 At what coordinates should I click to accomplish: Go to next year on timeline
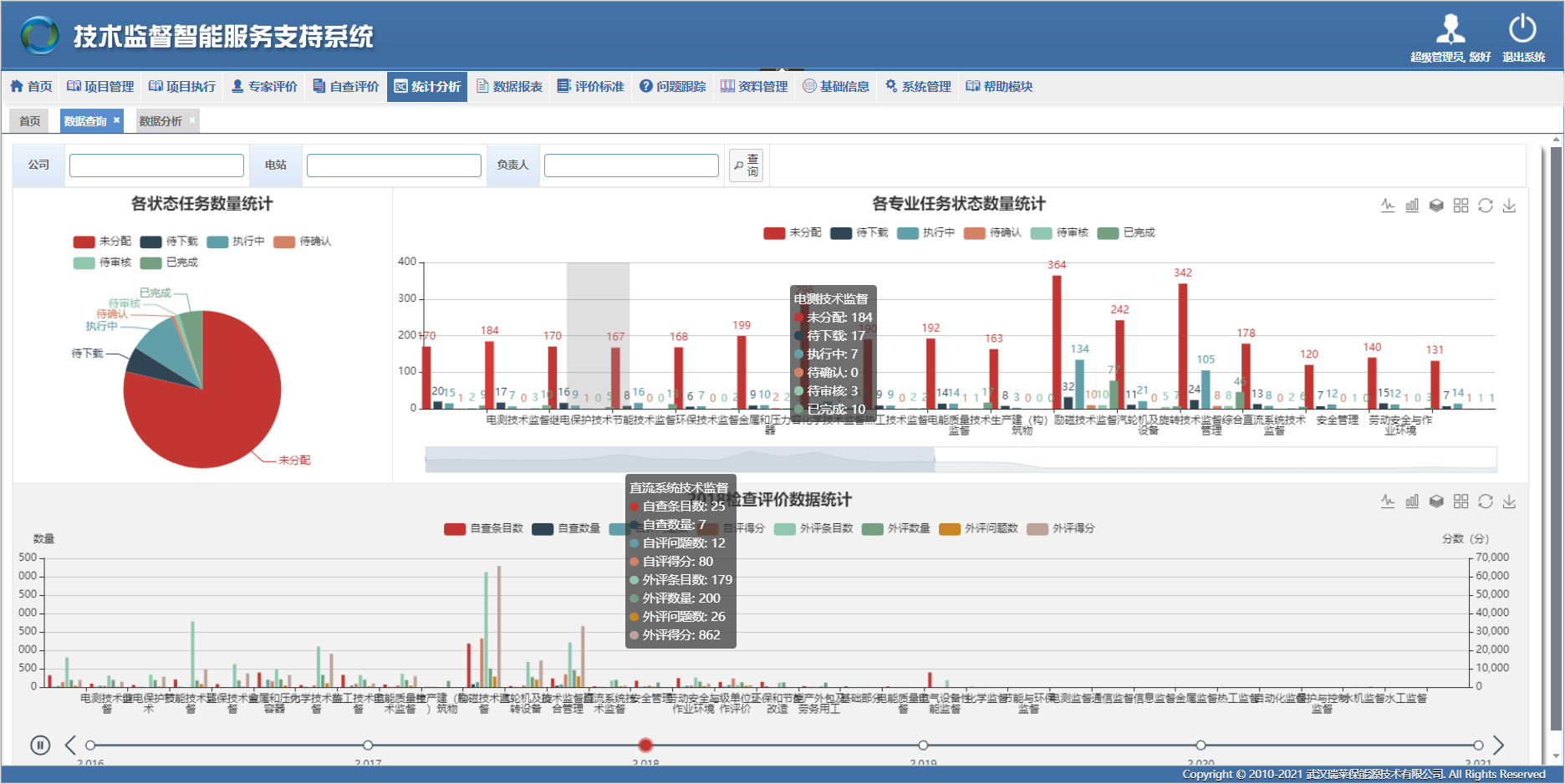(x=1498, y=745)
